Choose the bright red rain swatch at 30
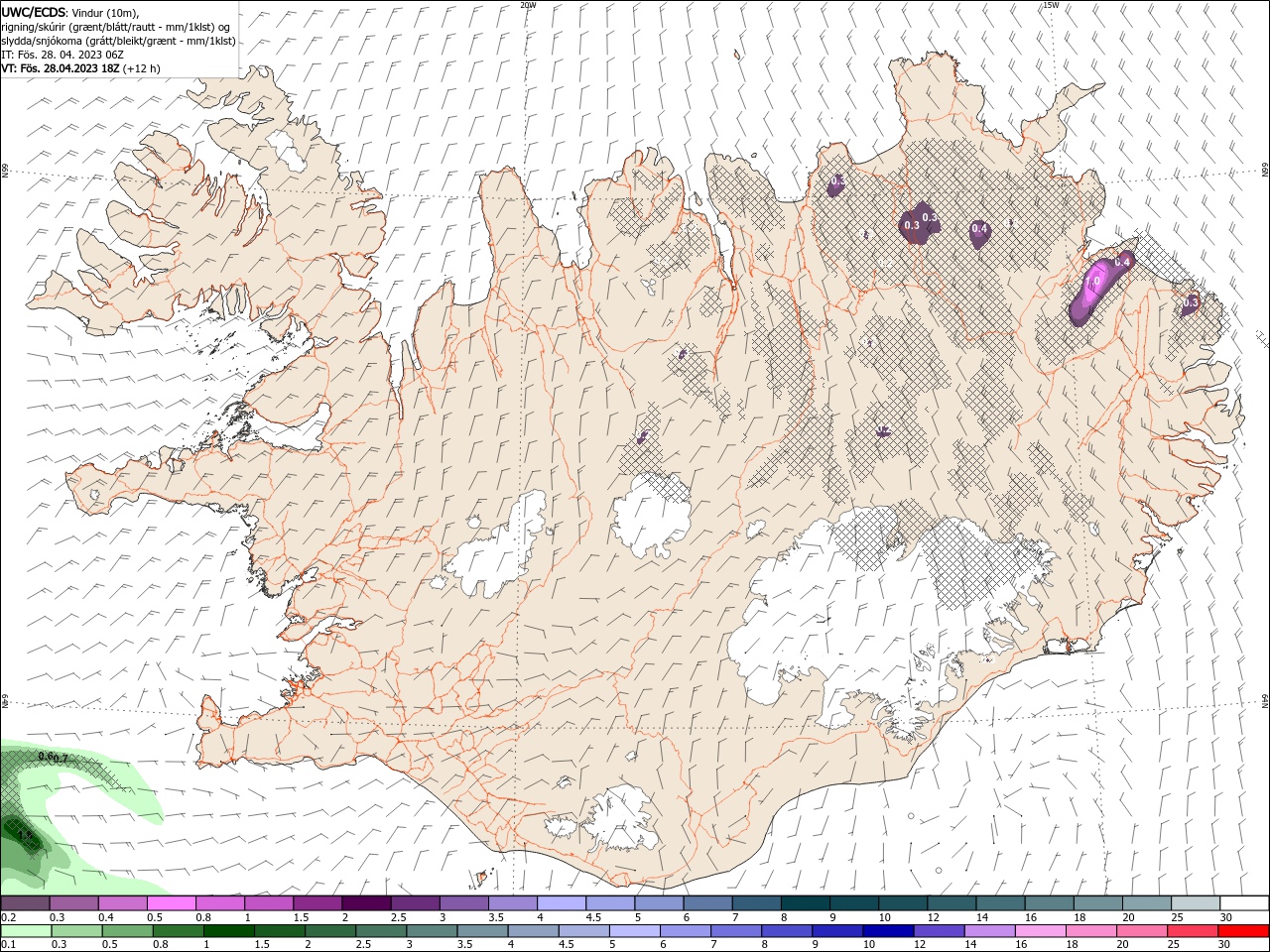 (x=1242, y=931)
